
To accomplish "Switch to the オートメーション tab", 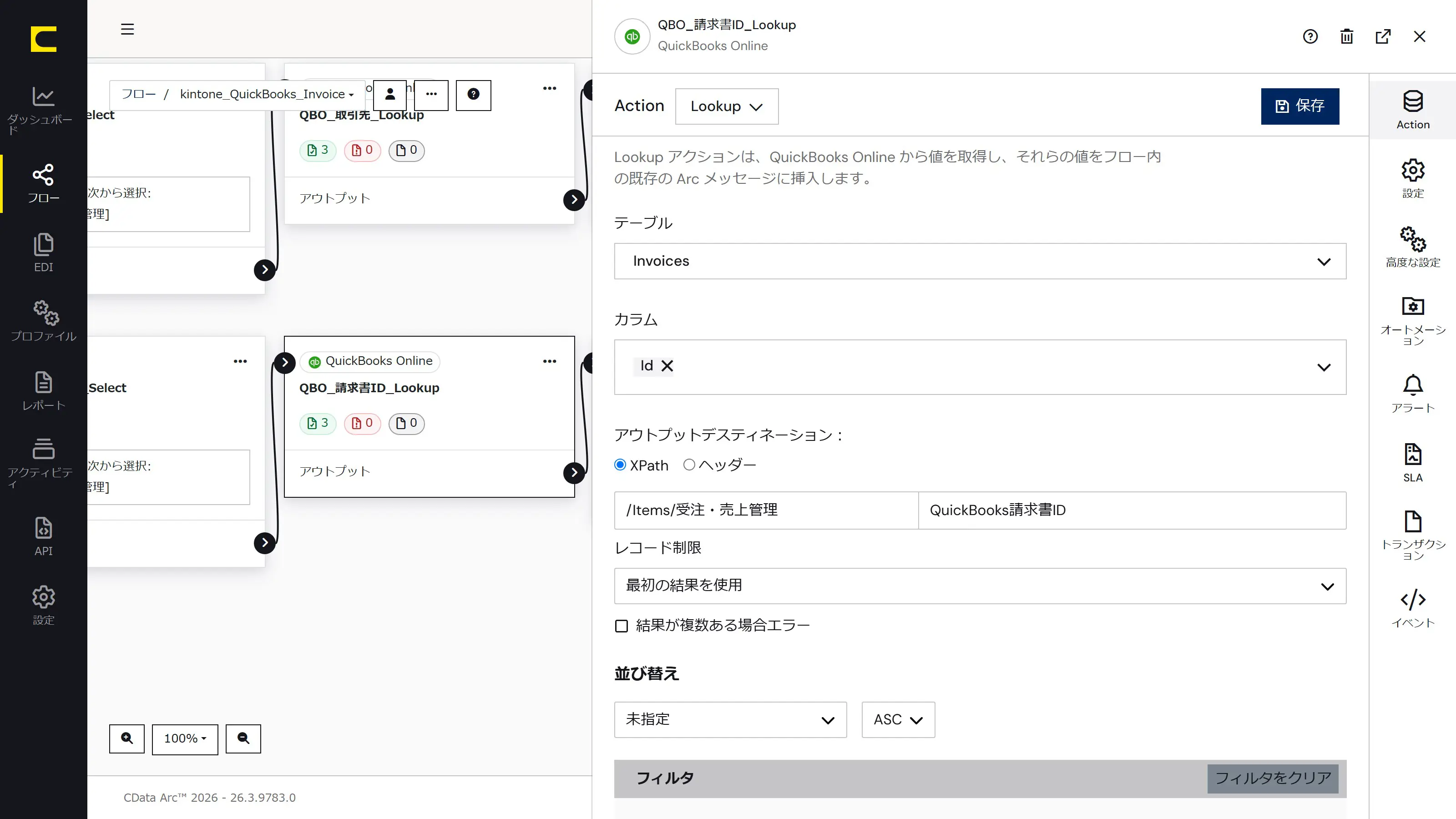I will coord(1412,320).
